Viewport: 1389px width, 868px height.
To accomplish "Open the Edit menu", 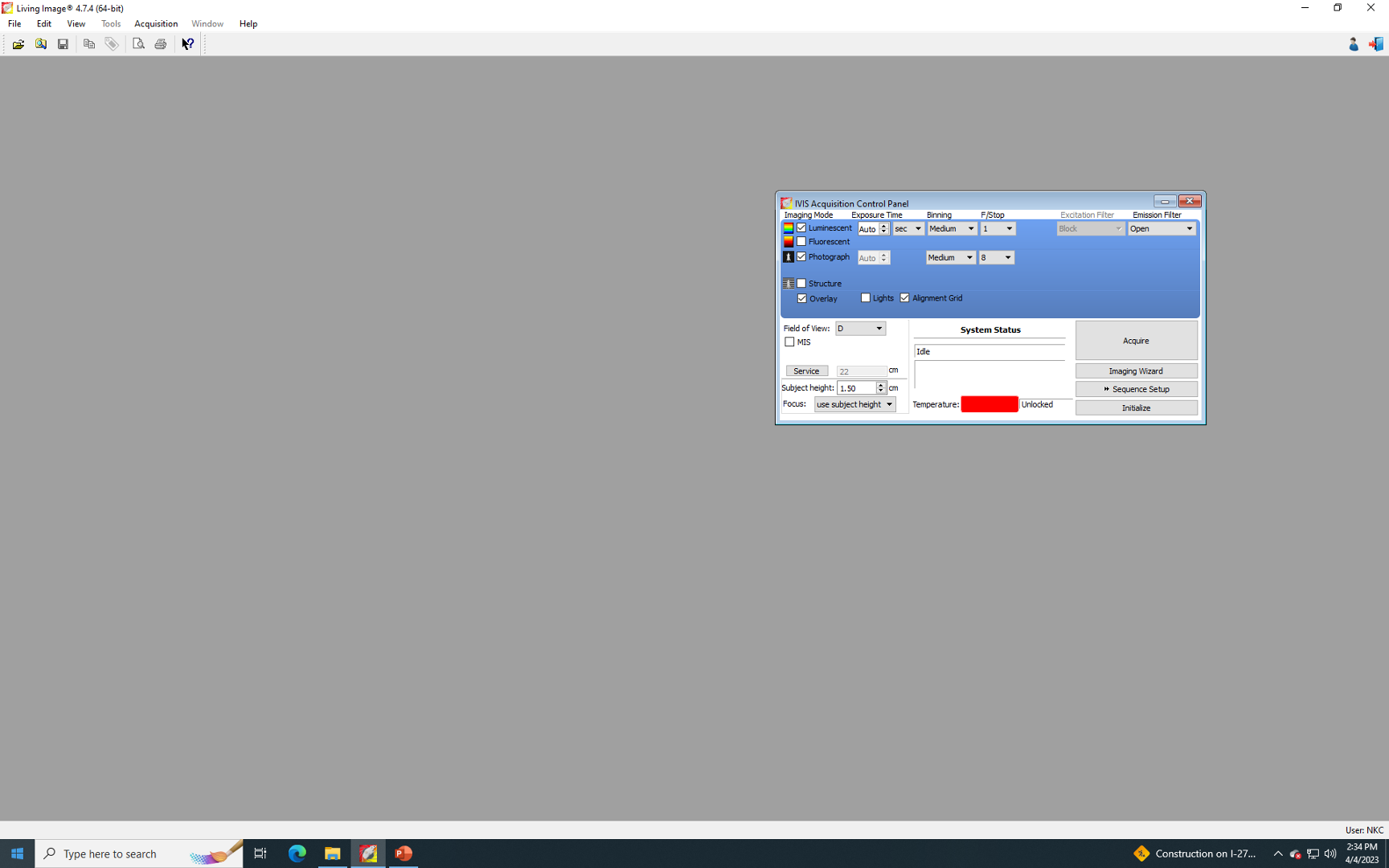I will 44,24.
